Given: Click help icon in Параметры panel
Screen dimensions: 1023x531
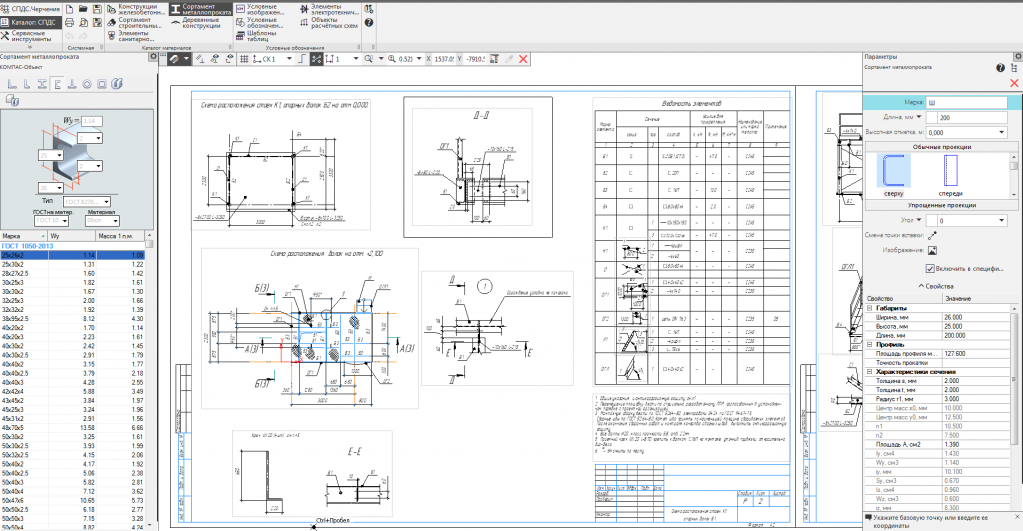Looking at the screenshot, I should point(1000,68).
